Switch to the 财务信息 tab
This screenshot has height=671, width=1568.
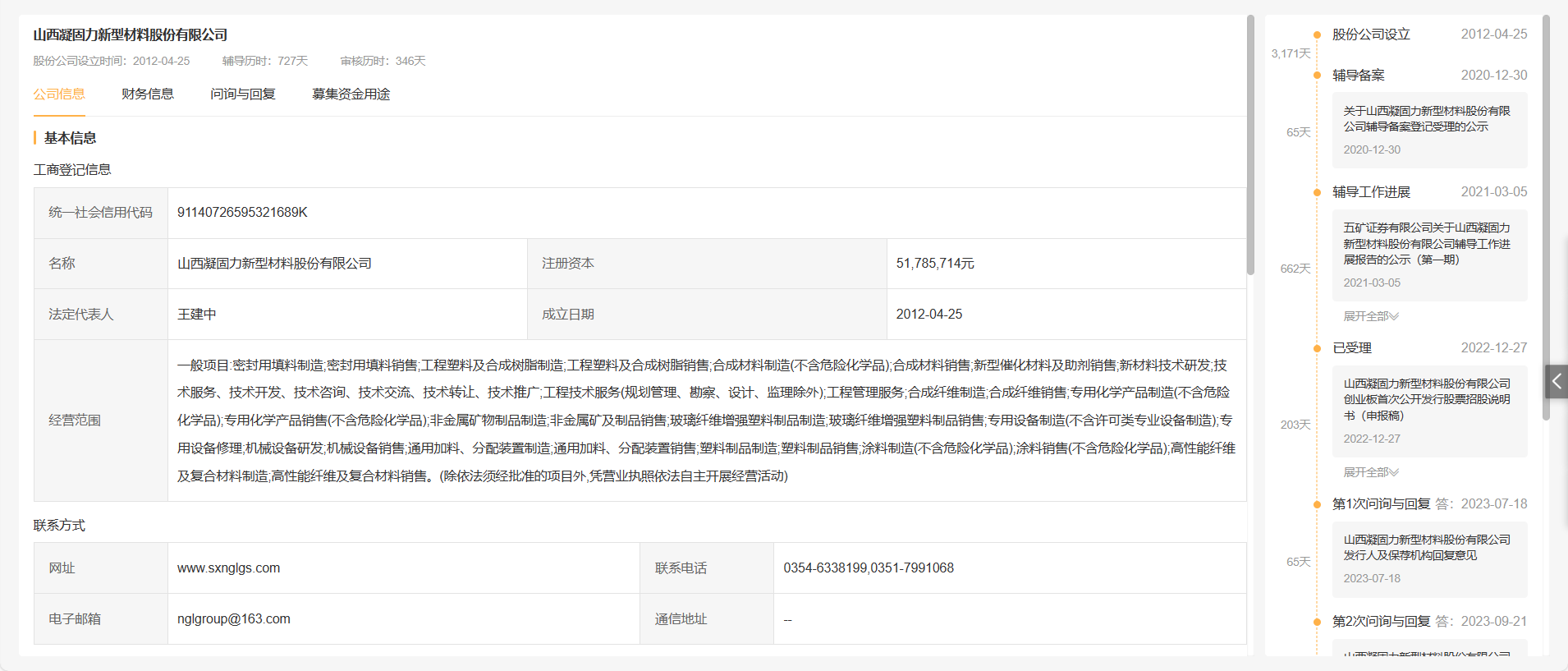pos(148,94)
